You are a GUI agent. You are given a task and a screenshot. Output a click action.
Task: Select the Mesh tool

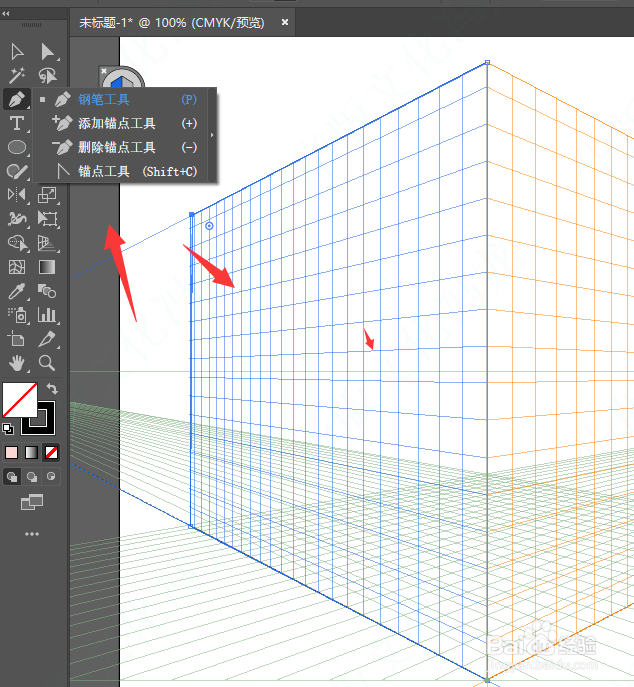coord(17,267)
